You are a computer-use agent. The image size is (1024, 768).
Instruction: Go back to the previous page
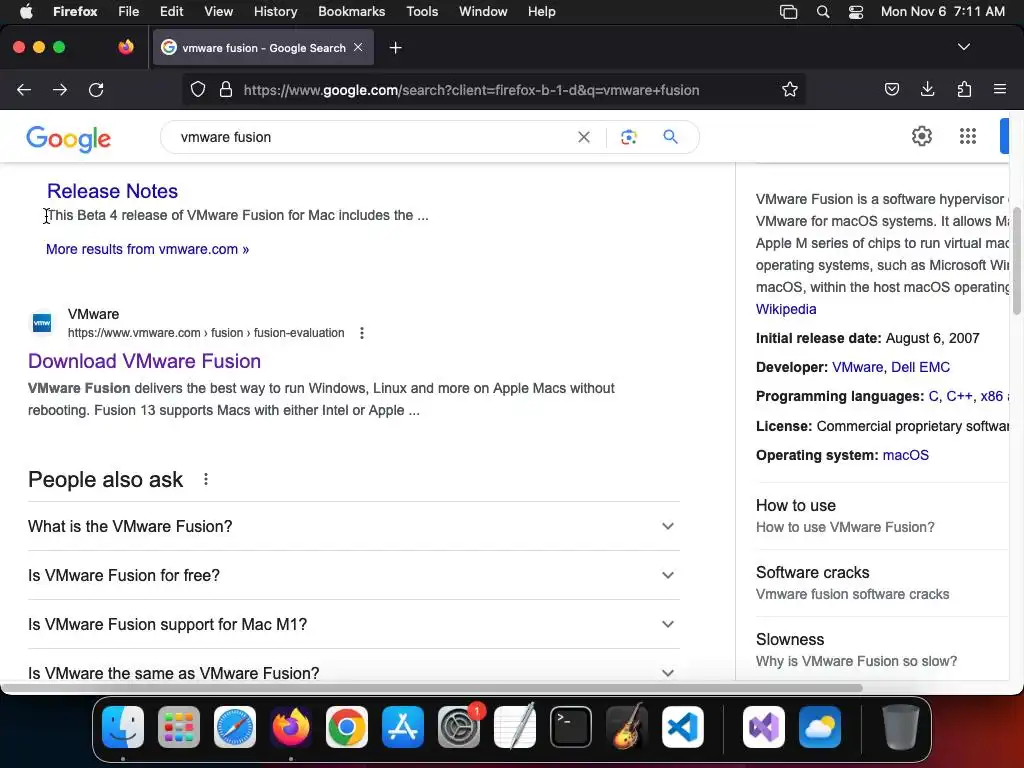pos(24,89)
